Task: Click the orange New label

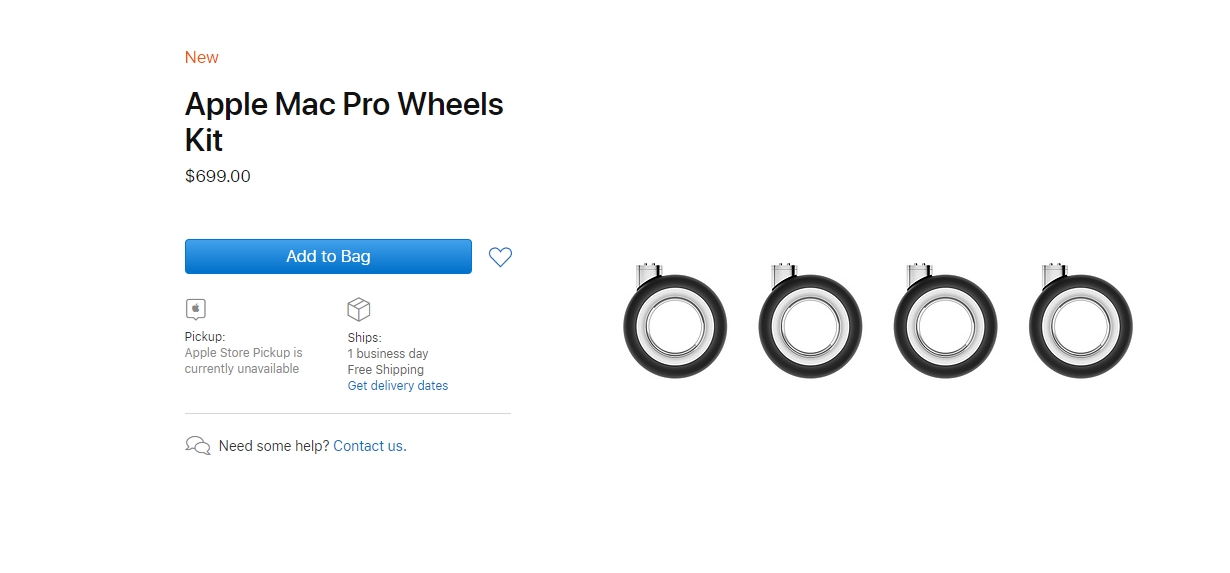Action: tap(201, 58)
